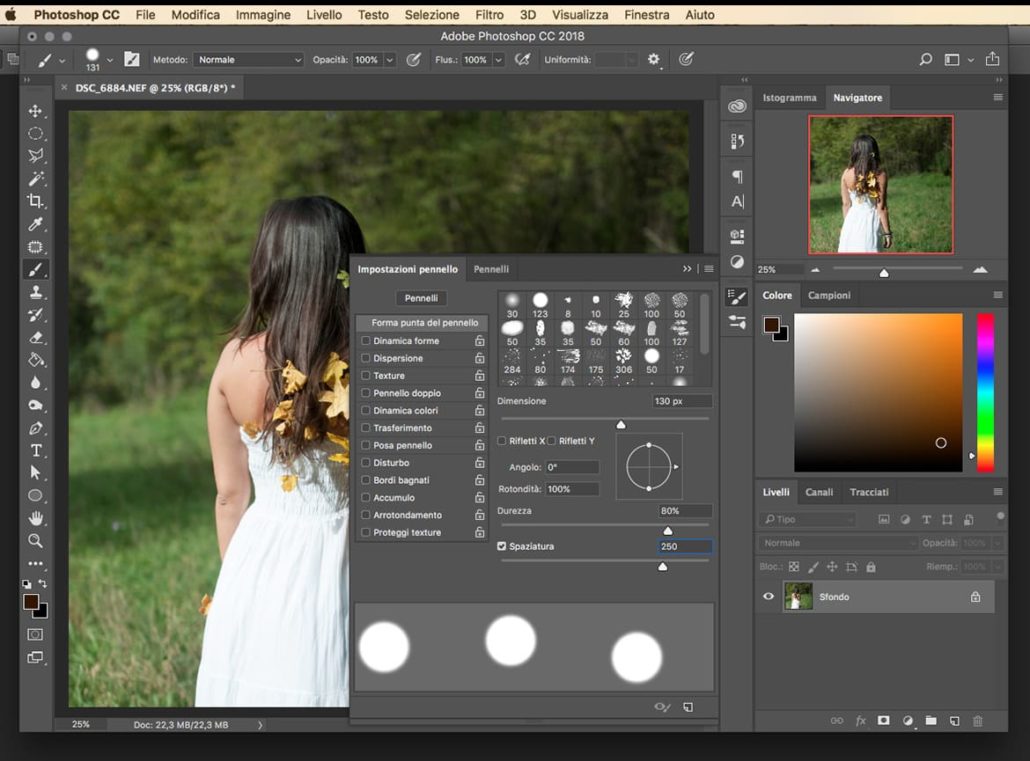Open the brush preset picker arrow

(x=110, y=60)
